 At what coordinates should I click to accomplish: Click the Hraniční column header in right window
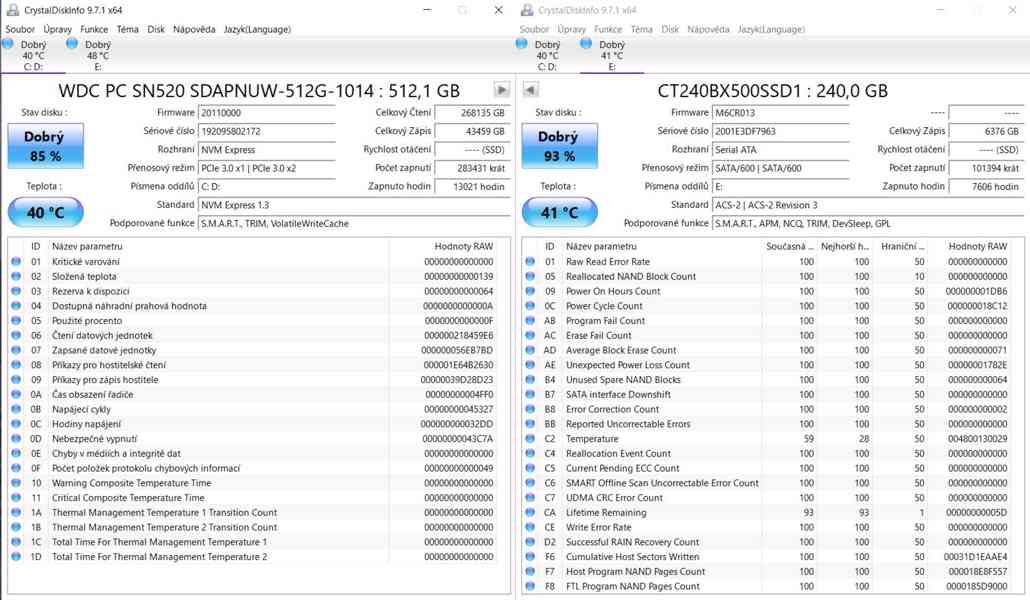pos(901,246)
